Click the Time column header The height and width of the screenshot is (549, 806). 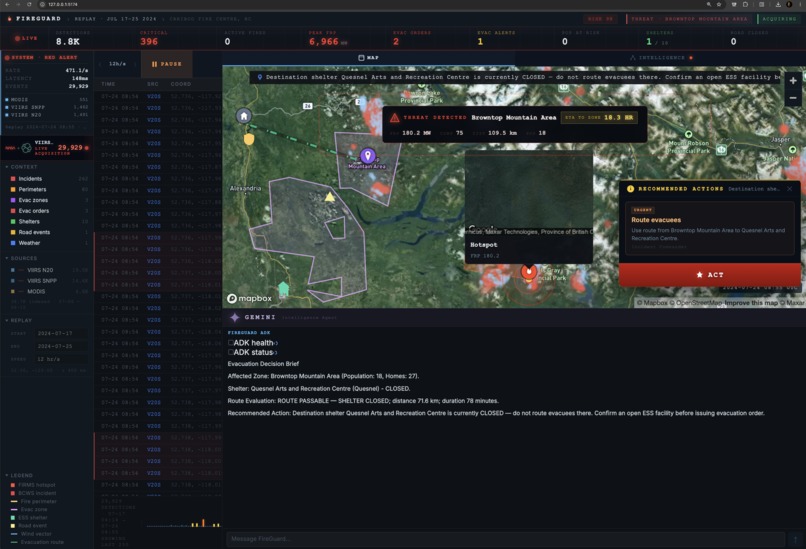click(108, 84)
